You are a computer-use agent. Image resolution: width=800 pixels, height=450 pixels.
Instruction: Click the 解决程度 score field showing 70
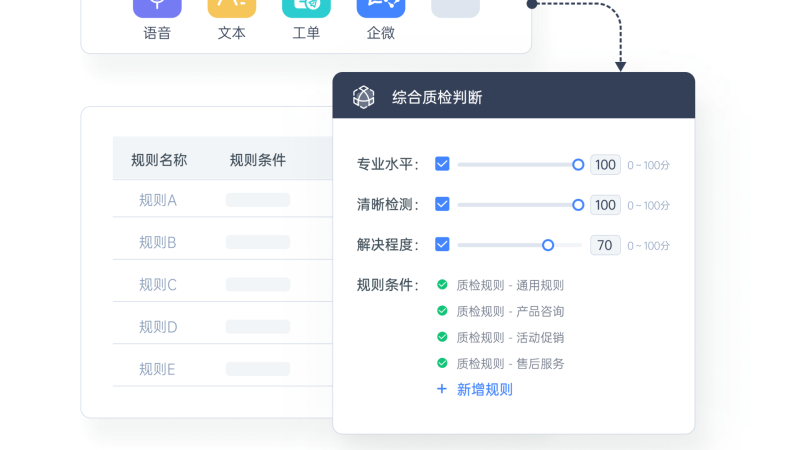pos(605,245)
